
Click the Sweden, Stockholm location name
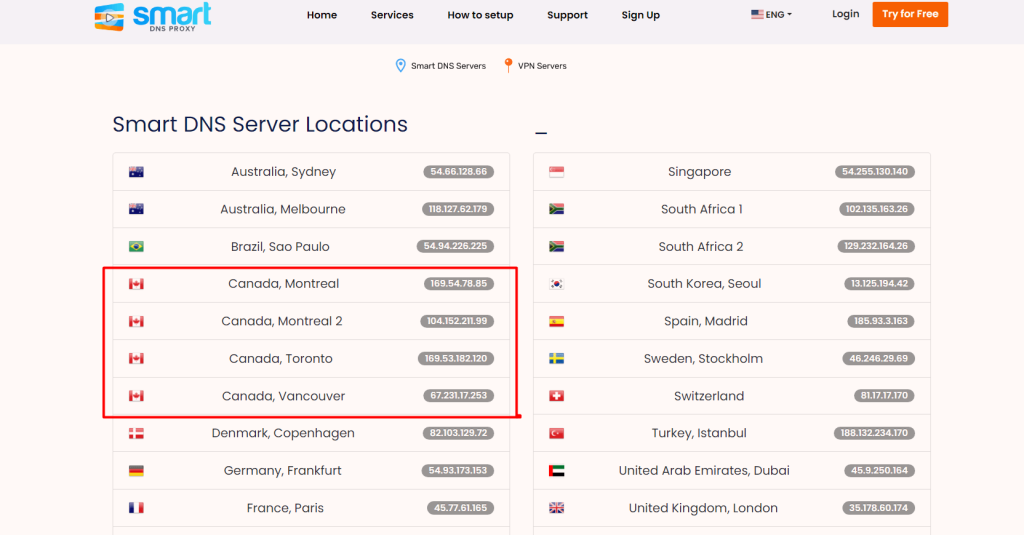point(703,359)
